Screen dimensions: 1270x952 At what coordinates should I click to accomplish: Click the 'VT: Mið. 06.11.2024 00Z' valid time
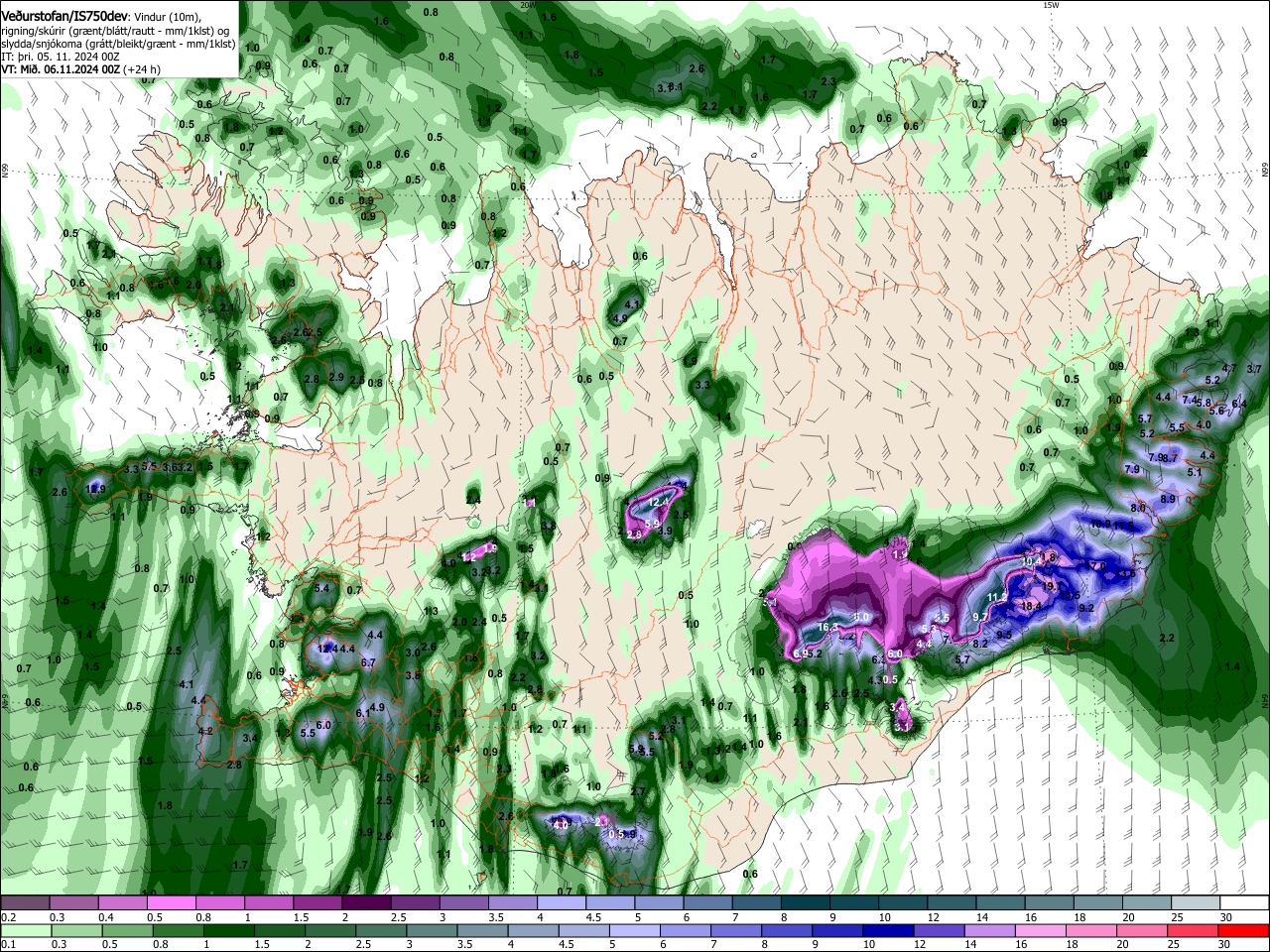pos(62,69)
